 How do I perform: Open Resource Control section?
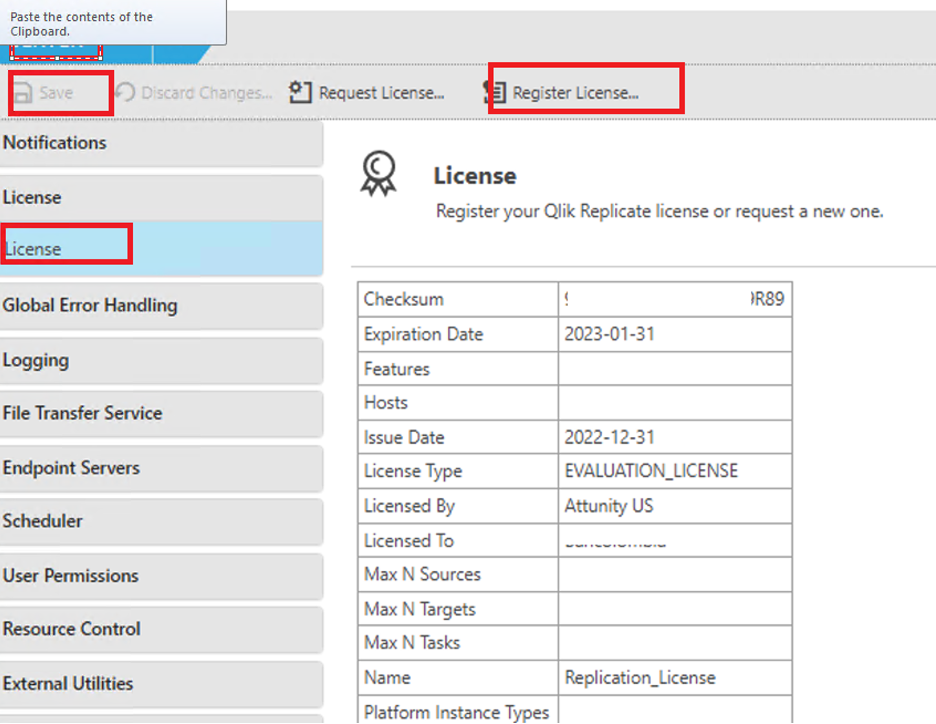[x=161, y=629]
